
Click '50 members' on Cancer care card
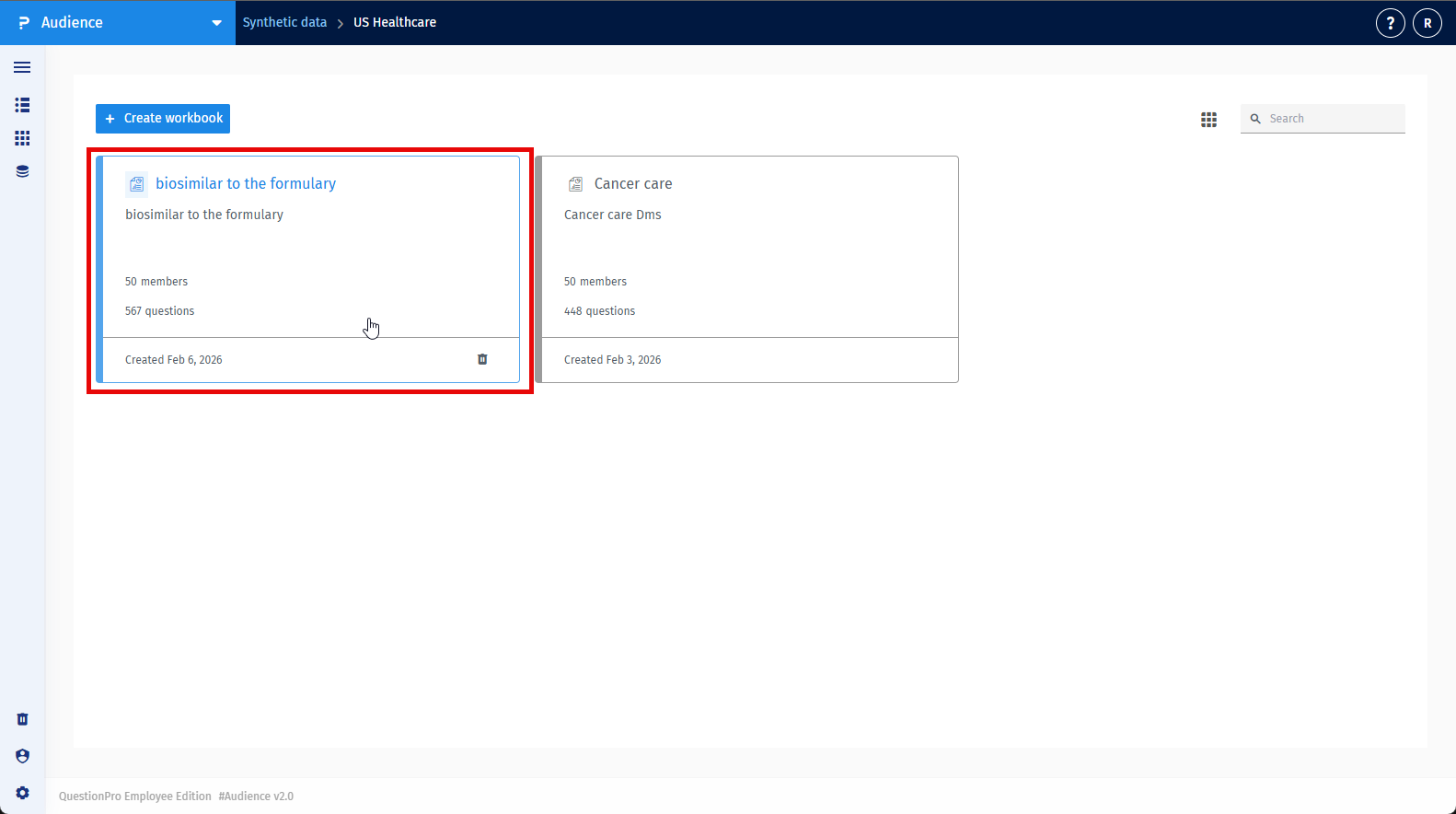[x=595, y=282]
